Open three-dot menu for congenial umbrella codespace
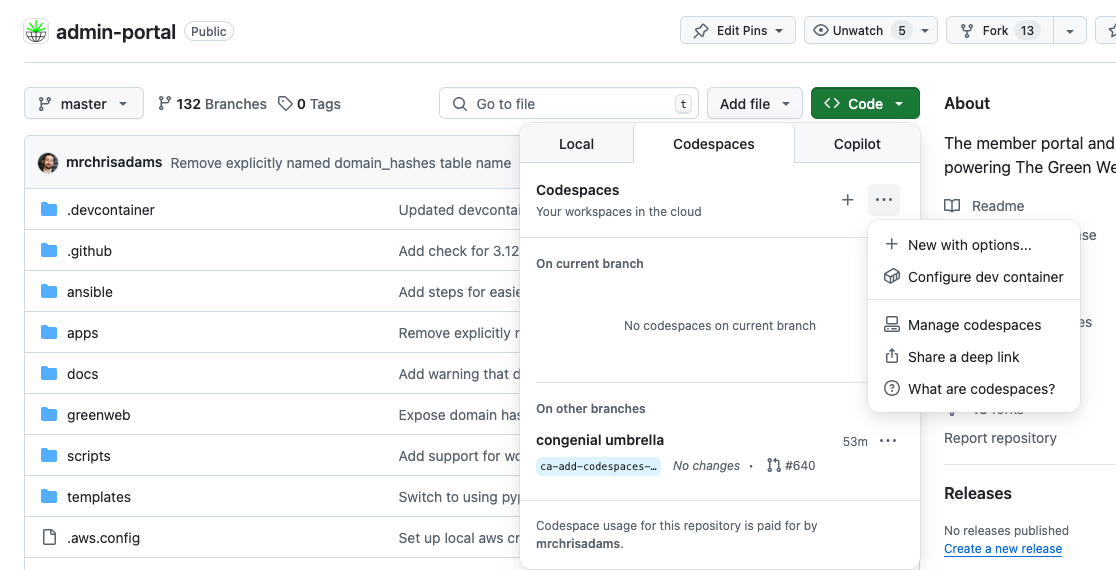Image resolution: width=1116 pixels, height=570 pixels. 888,441
